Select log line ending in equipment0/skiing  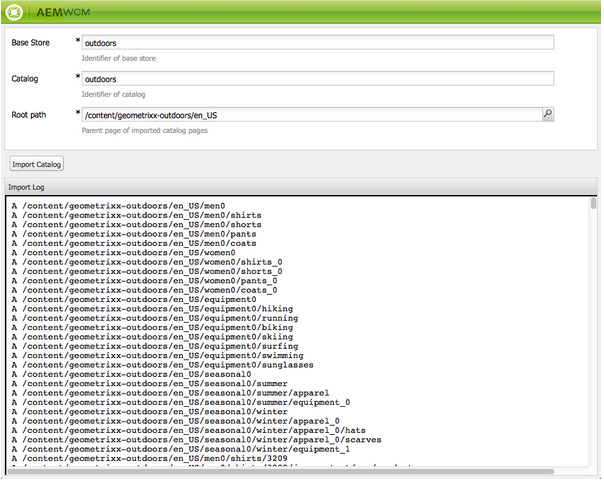[x=152, y=337]
